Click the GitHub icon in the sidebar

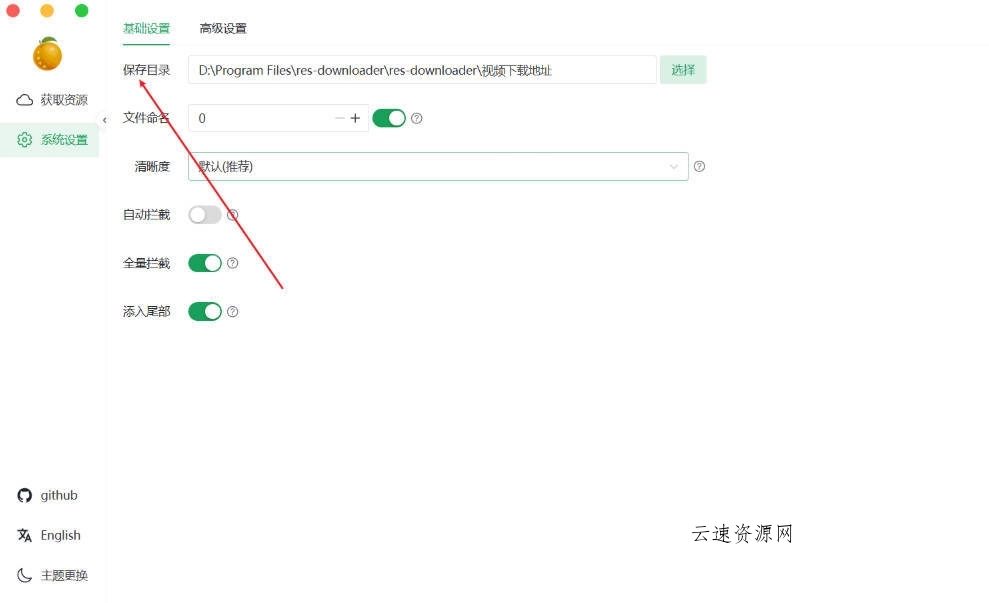coord(24,495)
